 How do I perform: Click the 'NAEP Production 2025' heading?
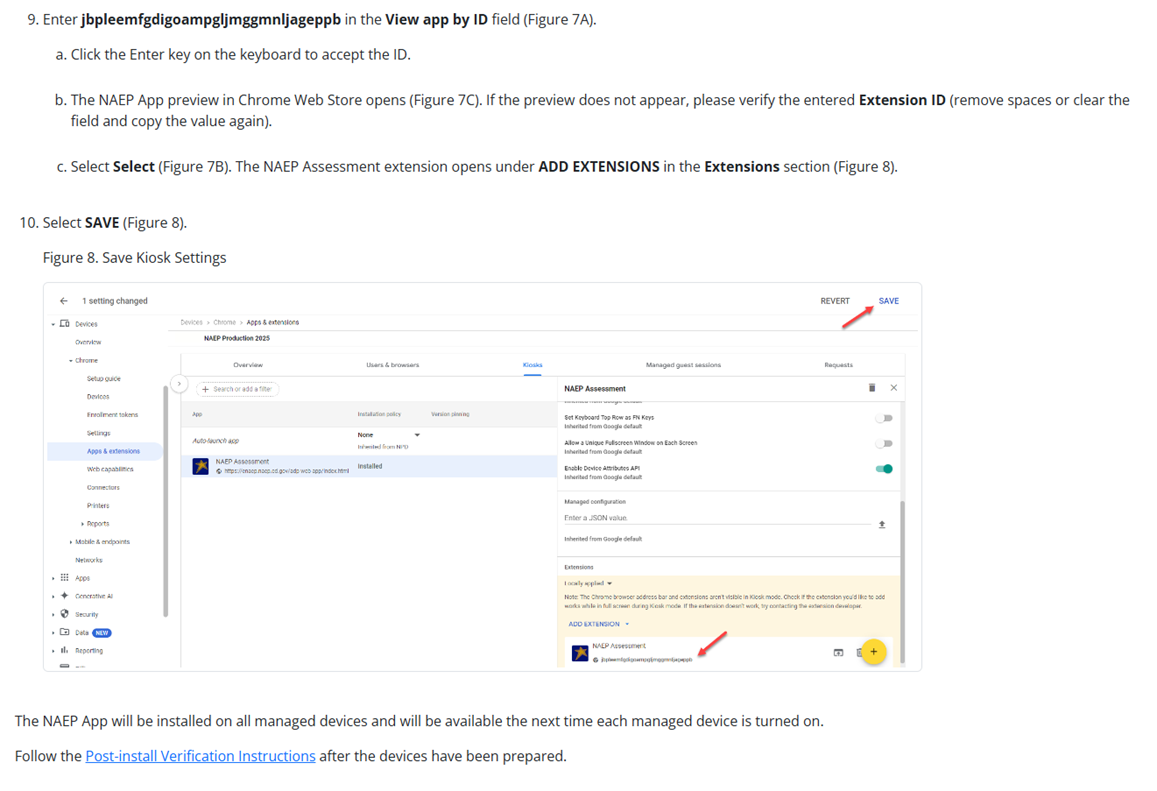click(x=237, y=339)
